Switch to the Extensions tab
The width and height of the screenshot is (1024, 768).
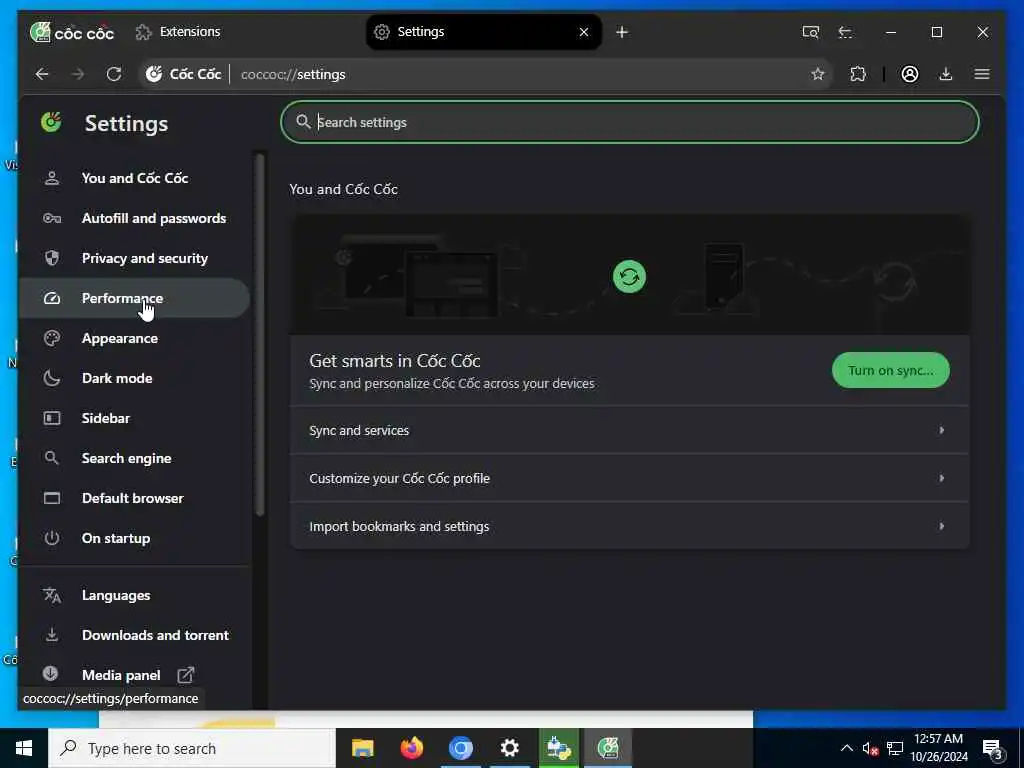[178, 31]
